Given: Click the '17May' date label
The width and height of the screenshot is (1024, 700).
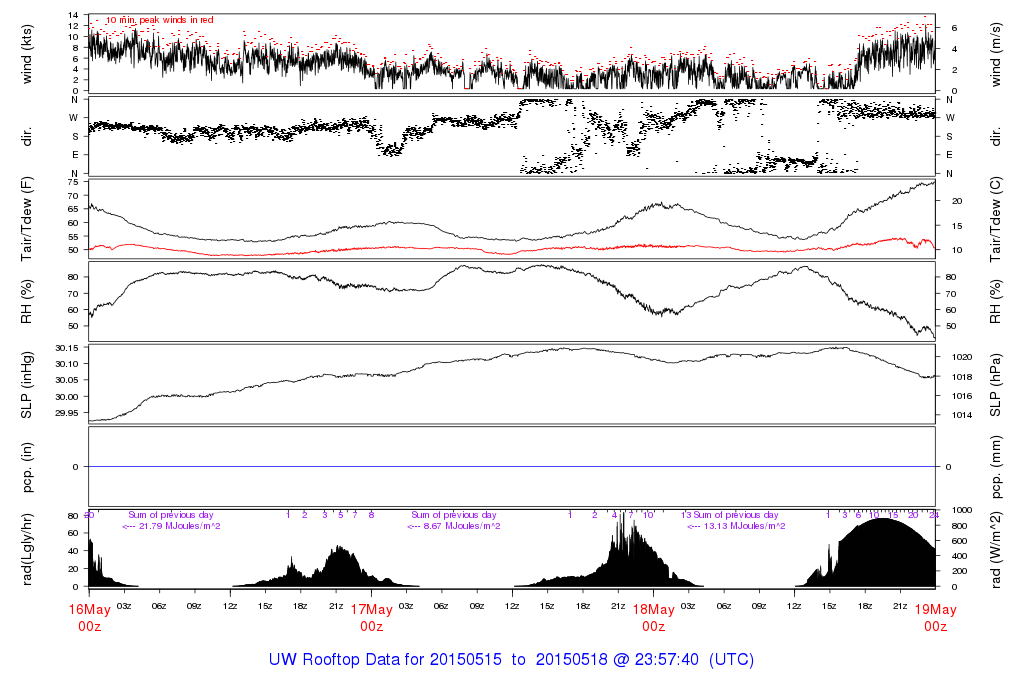Looking at the screenshot, I should pos(372,609).
